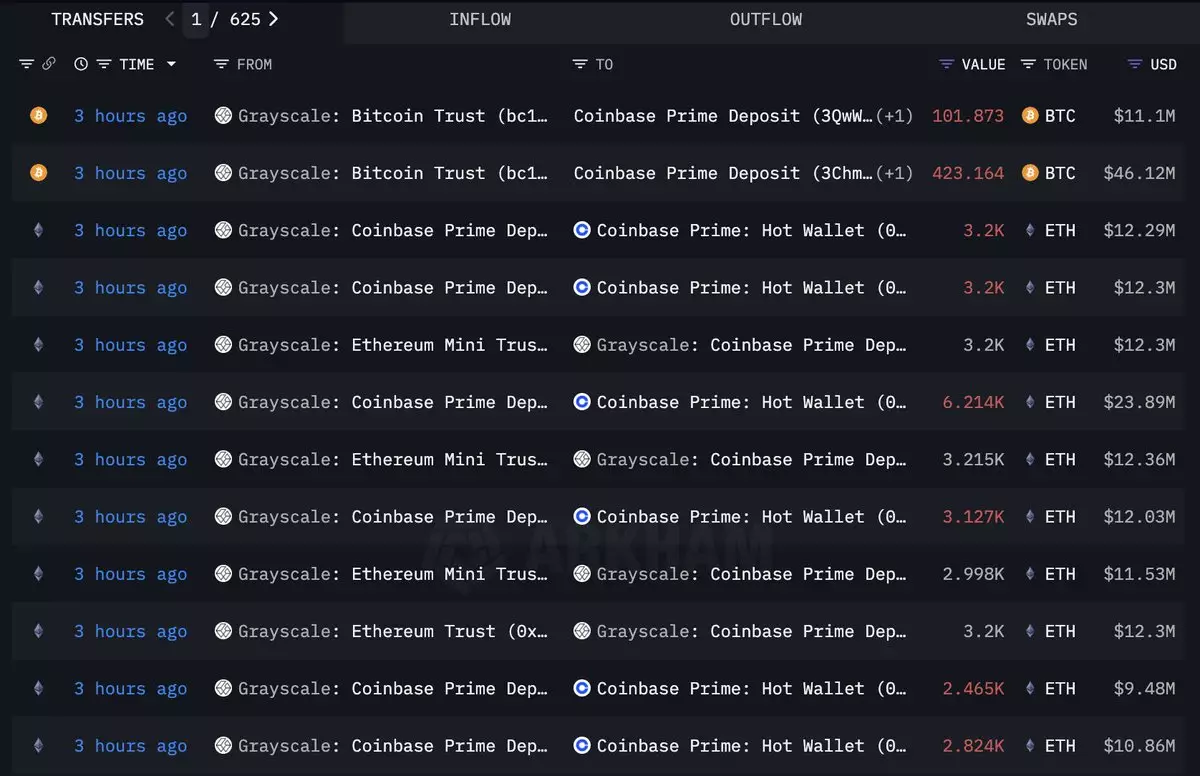
Task: Go to previous transfers page chevron
Action: click(169, 19)
